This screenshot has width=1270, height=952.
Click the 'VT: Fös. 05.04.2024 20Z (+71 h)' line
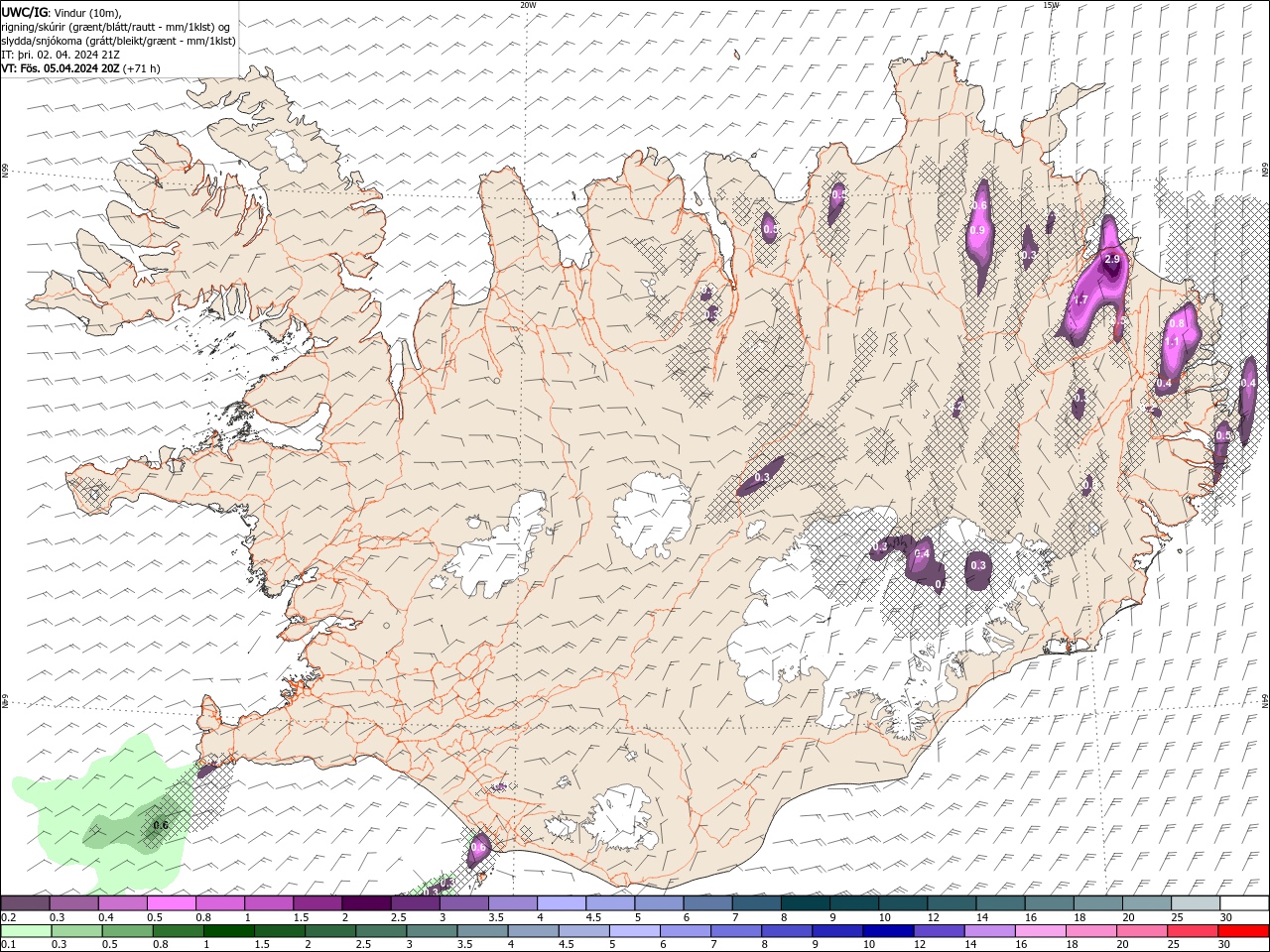[x=80, y=68]
